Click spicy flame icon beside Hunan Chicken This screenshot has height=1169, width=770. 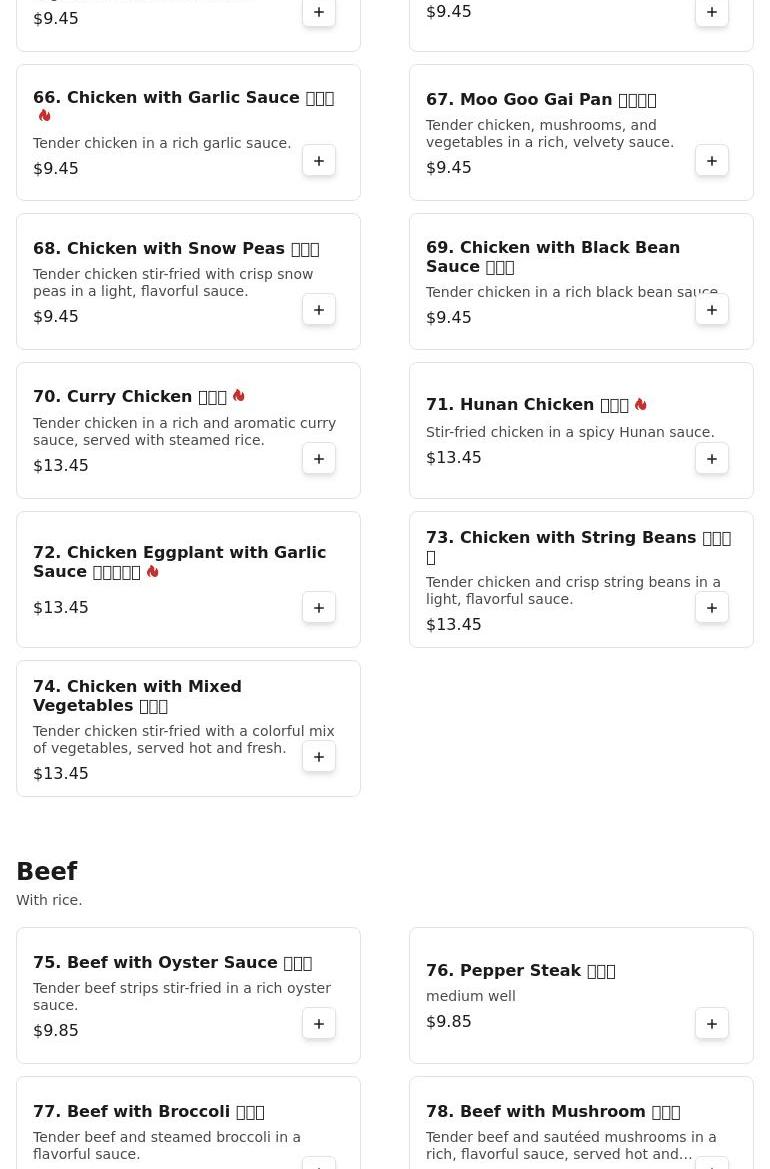coord(640,404)
